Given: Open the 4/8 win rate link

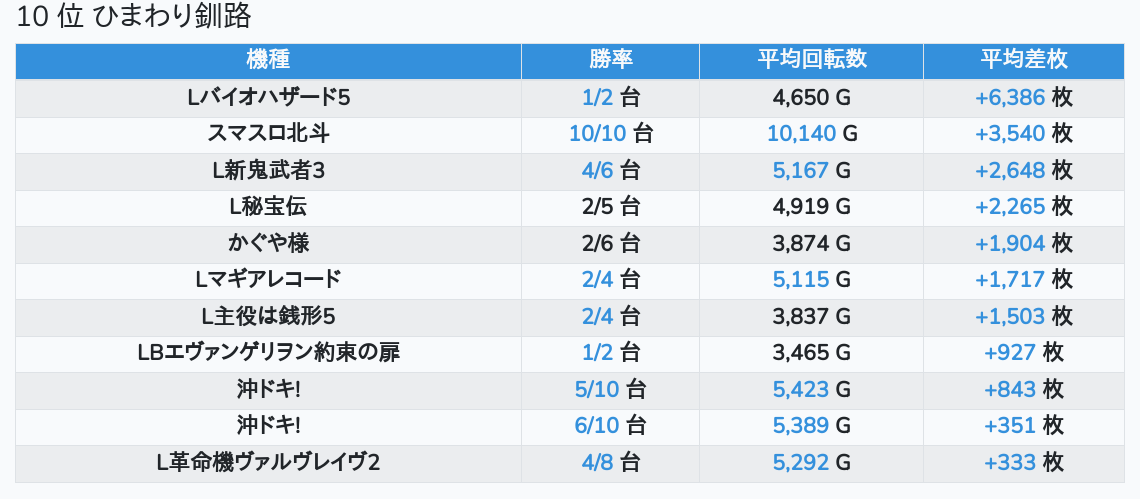Looking at the screenshot, I should coord(598,463).
